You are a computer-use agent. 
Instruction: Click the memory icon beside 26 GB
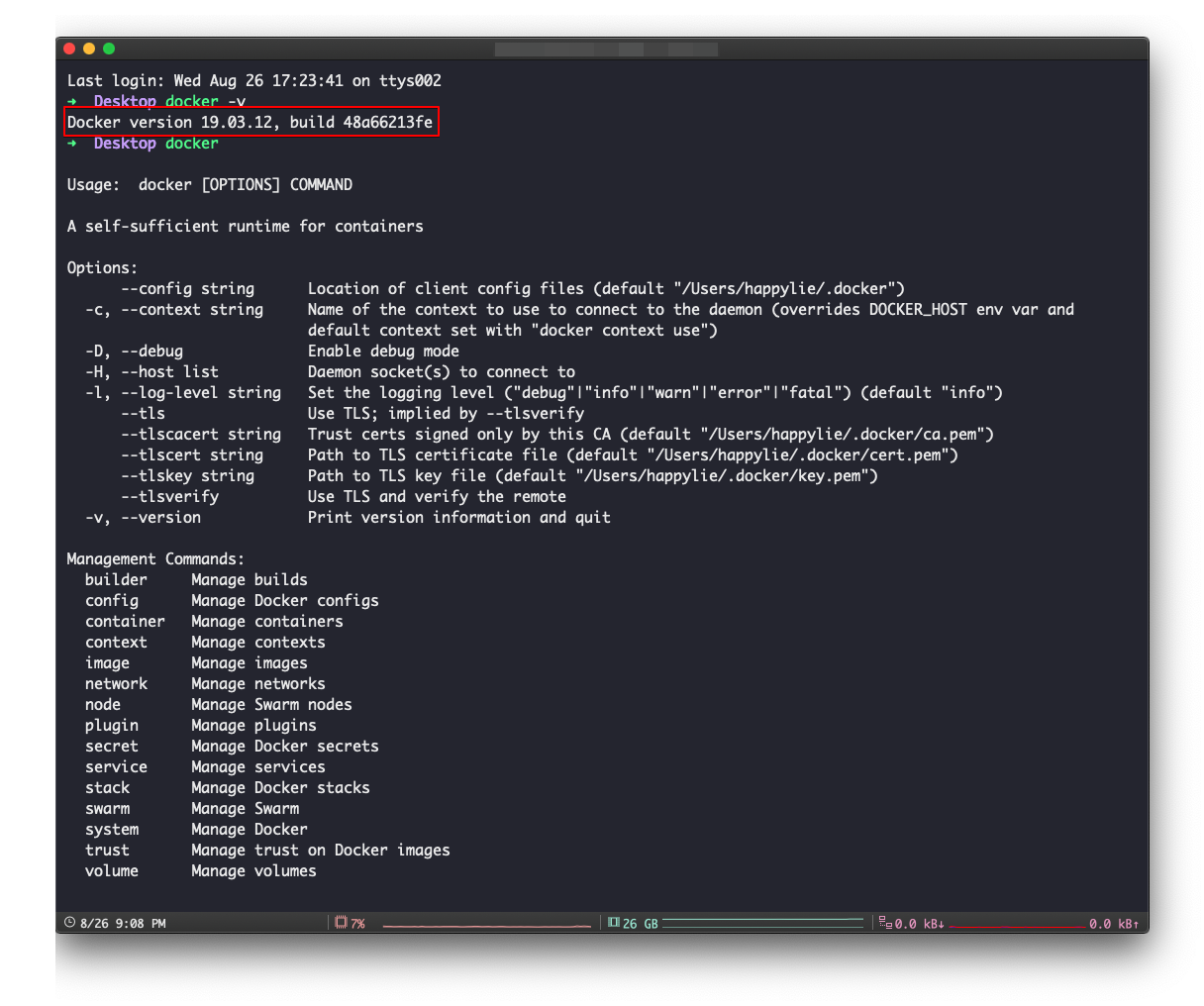[614, 923]
